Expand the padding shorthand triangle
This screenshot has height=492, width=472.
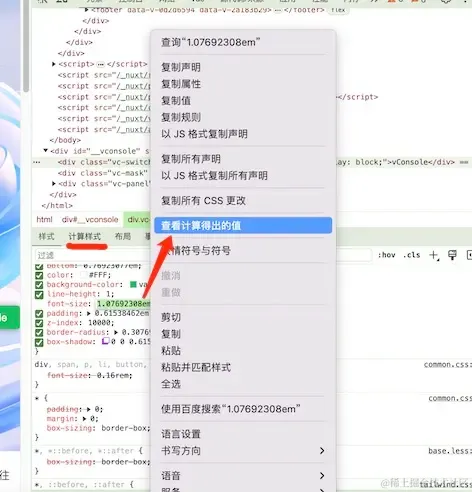tap(89, 313)
